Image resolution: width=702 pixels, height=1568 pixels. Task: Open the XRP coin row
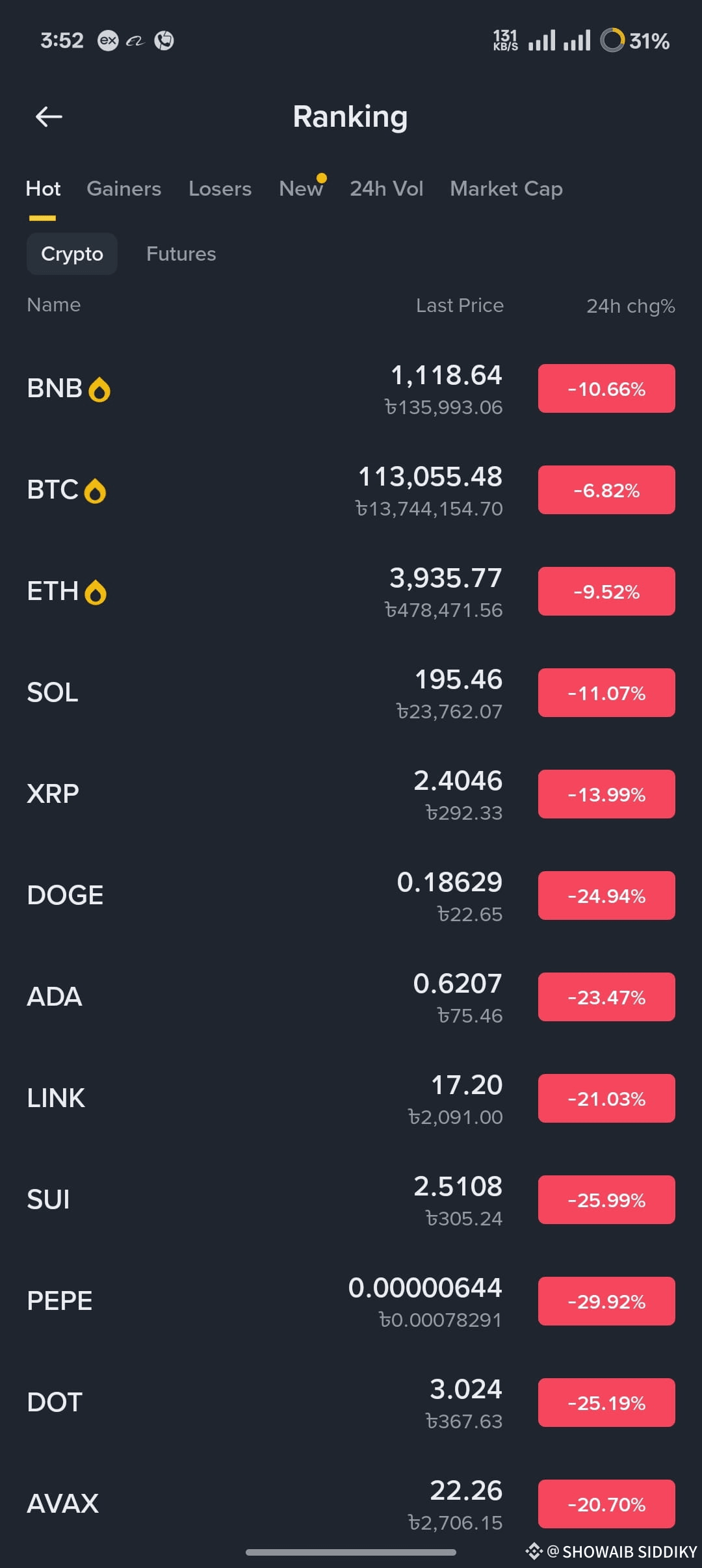[x=351, y=794]
